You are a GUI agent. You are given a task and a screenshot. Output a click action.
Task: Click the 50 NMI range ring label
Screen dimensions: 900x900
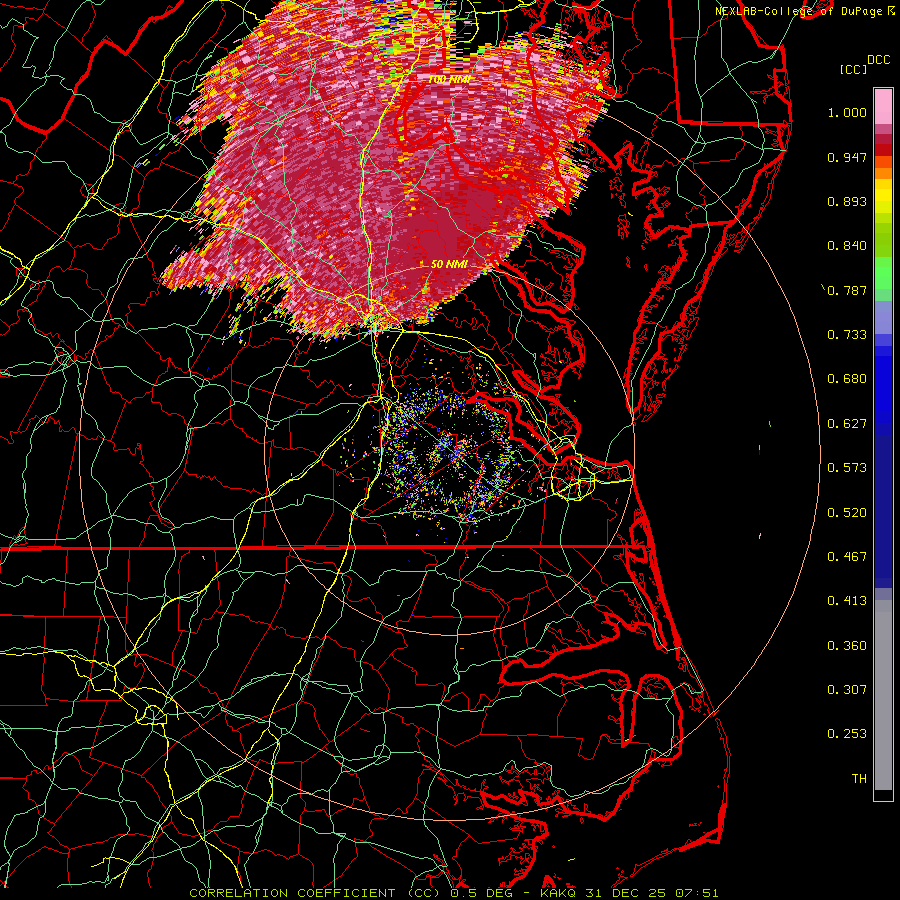(449, 264)
